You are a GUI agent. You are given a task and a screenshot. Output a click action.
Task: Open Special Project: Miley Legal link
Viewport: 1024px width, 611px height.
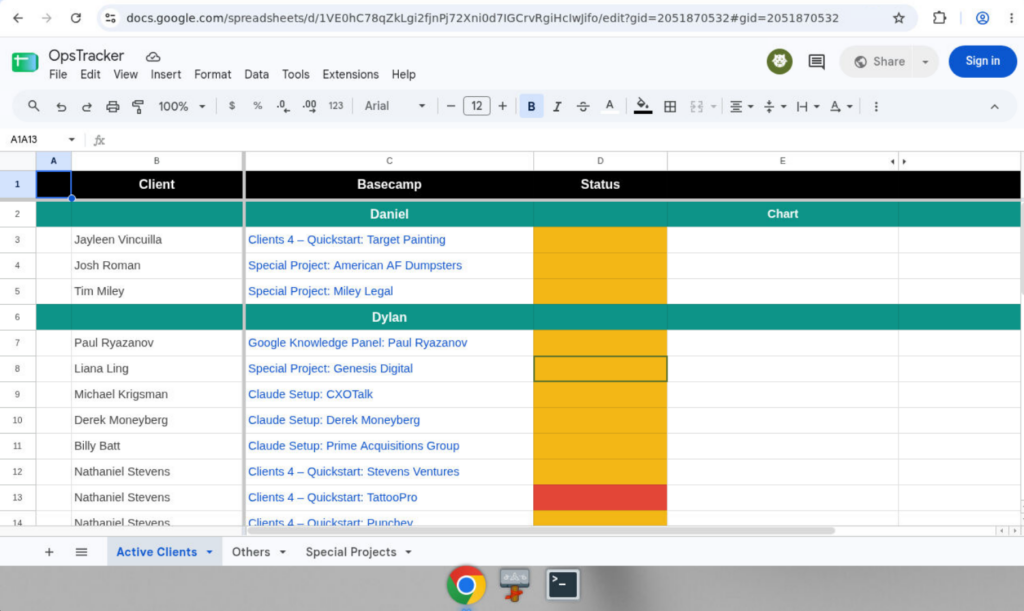coord(320,291)
